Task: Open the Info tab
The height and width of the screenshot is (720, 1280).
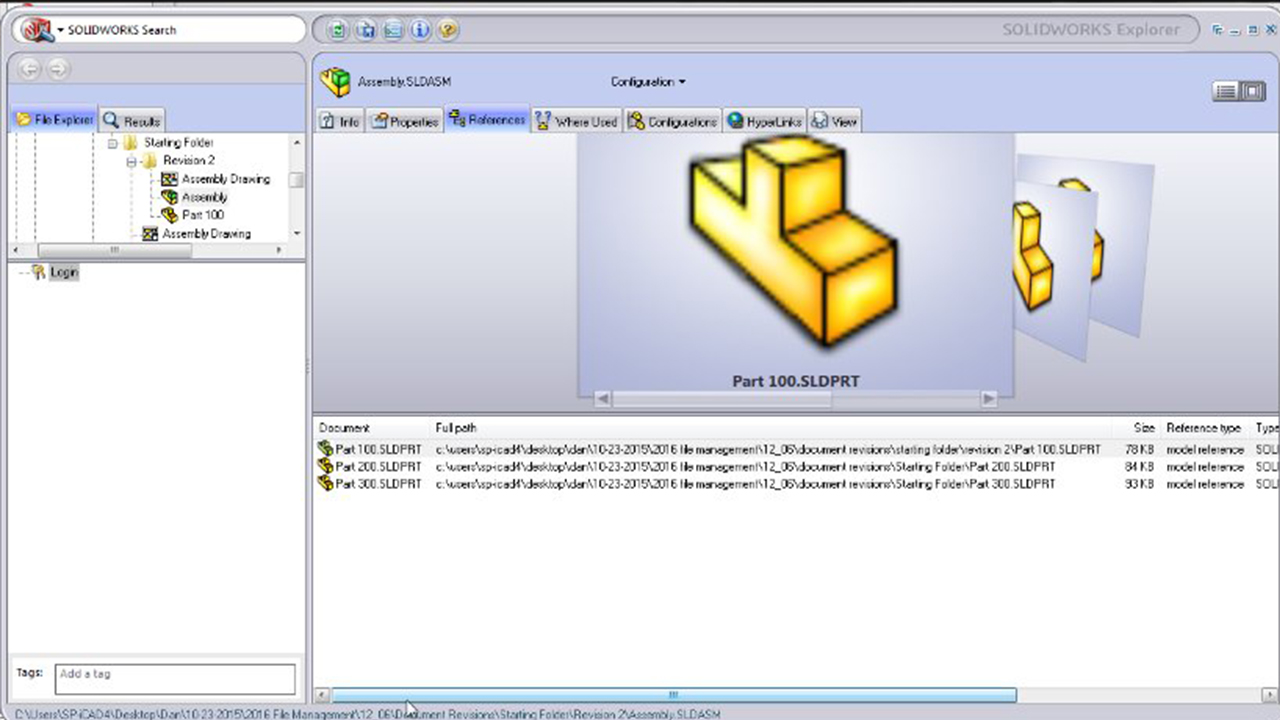Action: [x=339, y=120]
